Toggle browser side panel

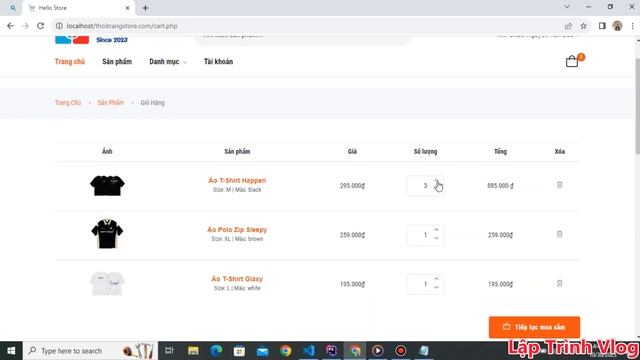pyautogui.click(x=602, y=26)
